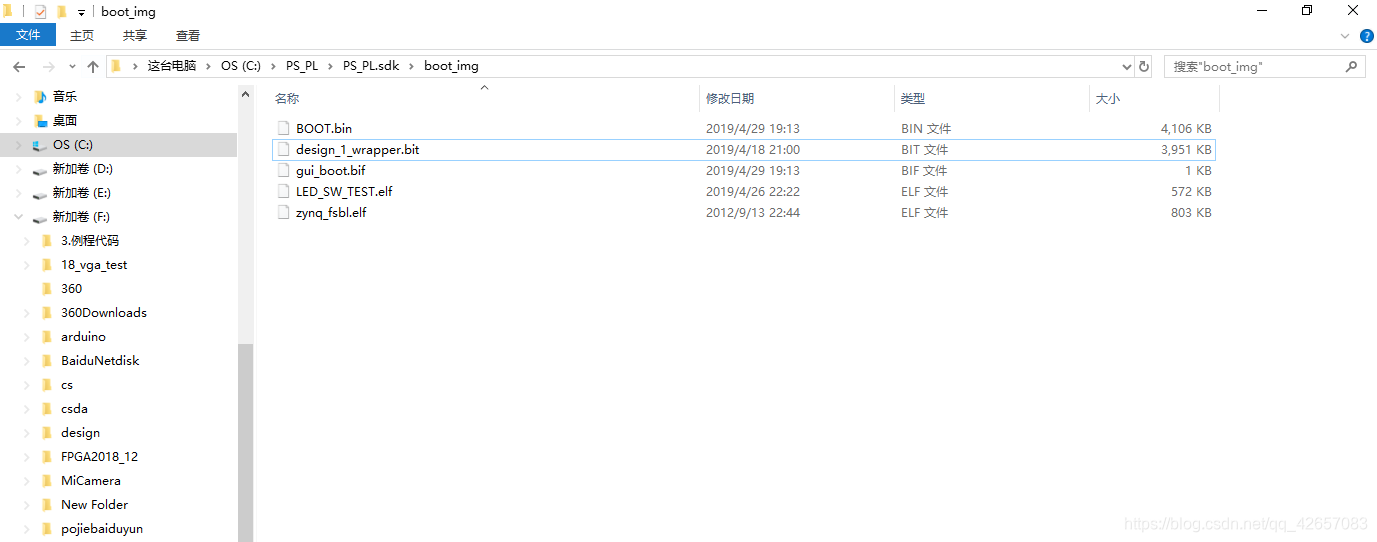This screenshot has width=1377, height=542.
Task: Expand the 桌面 tree node
Action: click(x=19, y=121)
